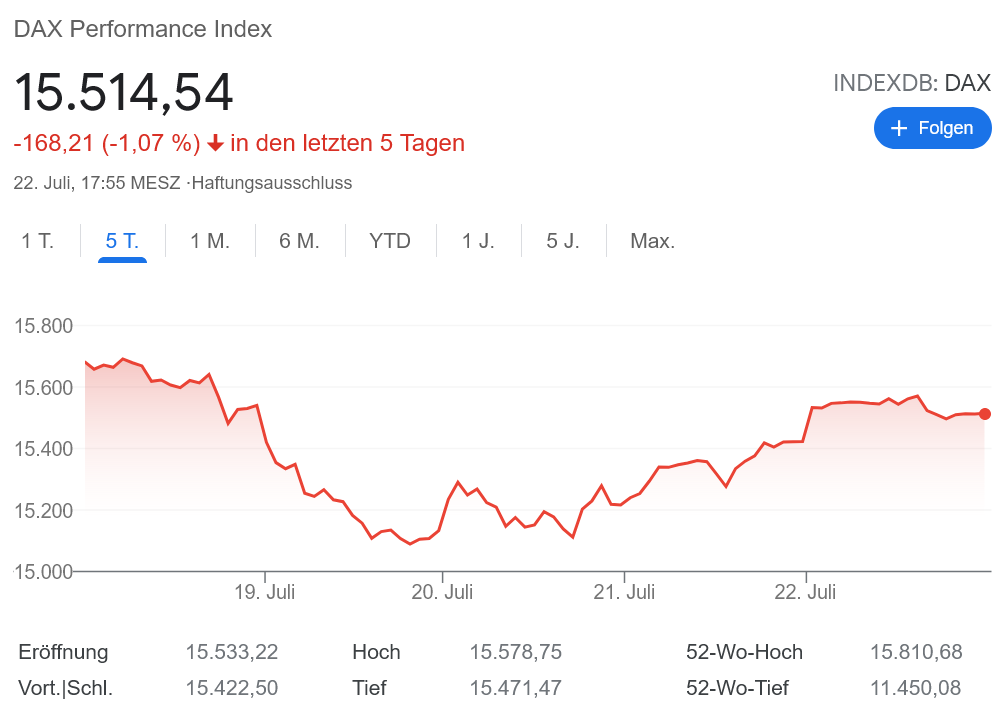1008x728 pixels.
Task: Show the 1 J. chart range
Action: [478, 241]
